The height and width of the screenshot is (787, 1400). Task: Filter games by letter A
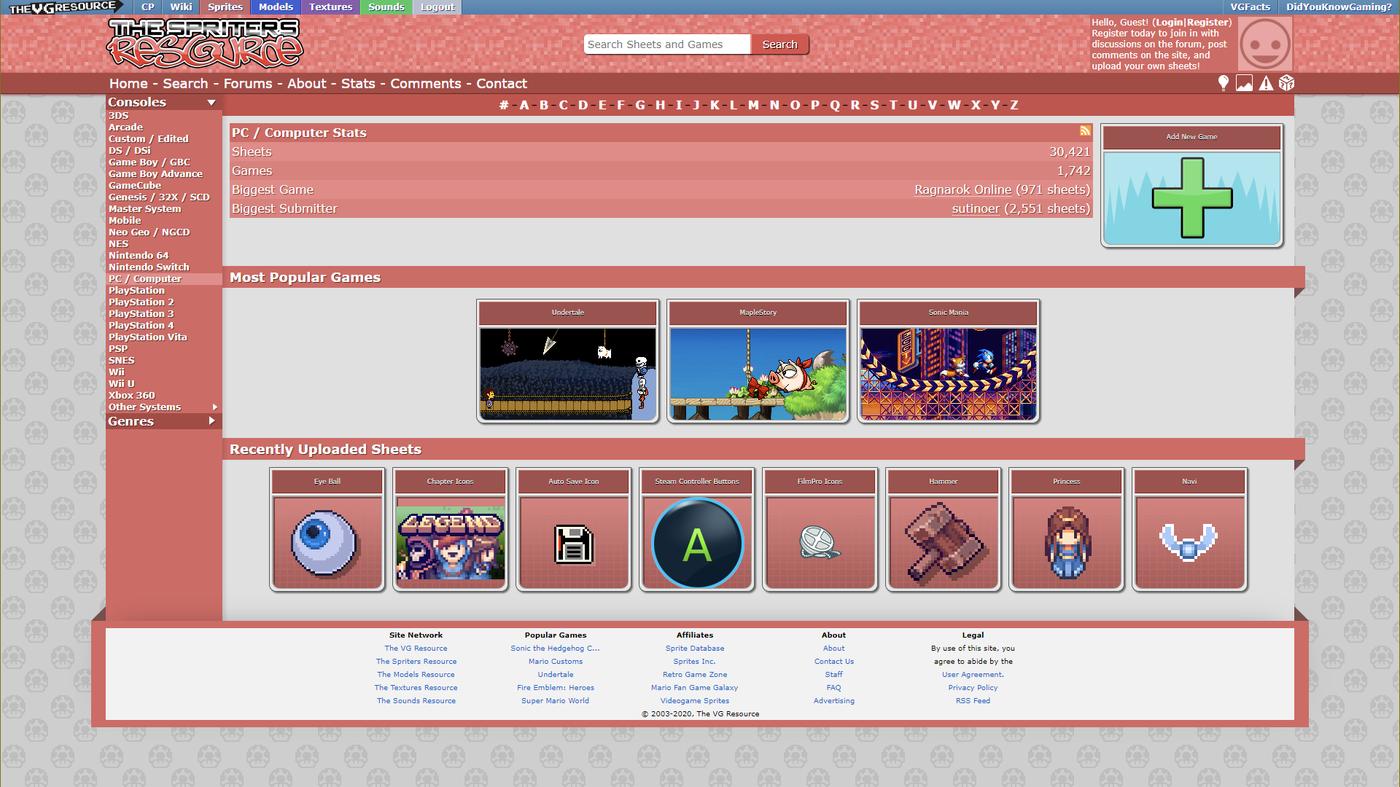[524, 105]
